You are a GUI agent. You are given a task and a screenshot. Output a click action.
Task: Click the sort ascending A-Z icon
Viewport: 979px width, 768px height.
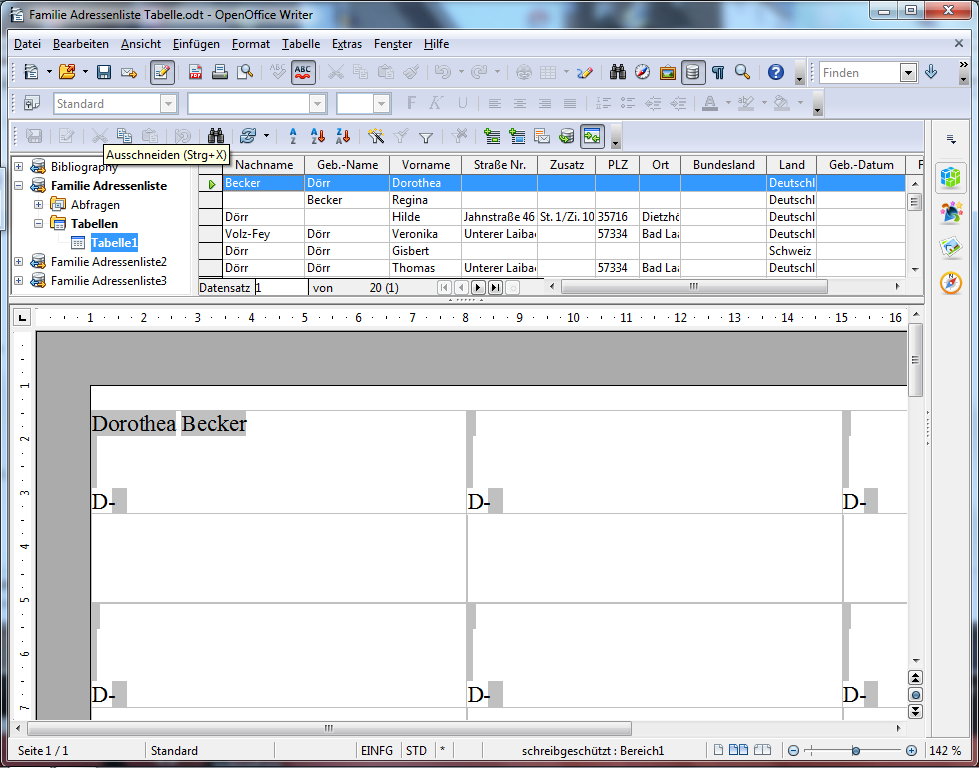(293, 137)
